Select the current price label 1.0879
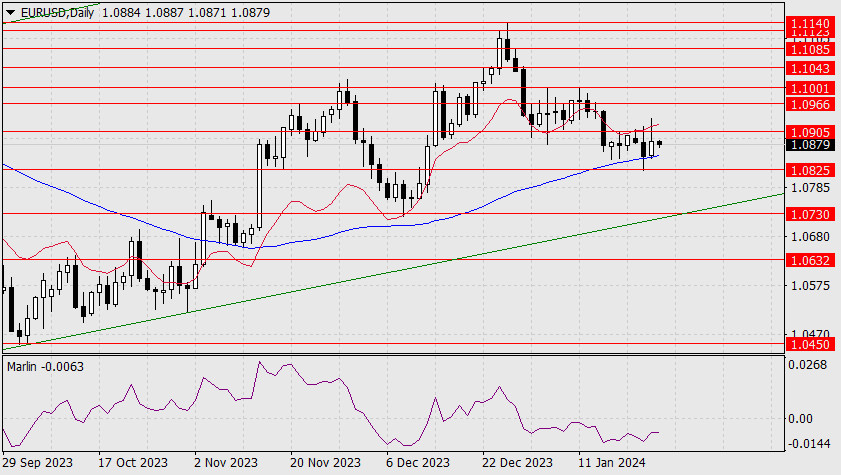This screenshot has width=841, height=475. [x=810, y=145]
